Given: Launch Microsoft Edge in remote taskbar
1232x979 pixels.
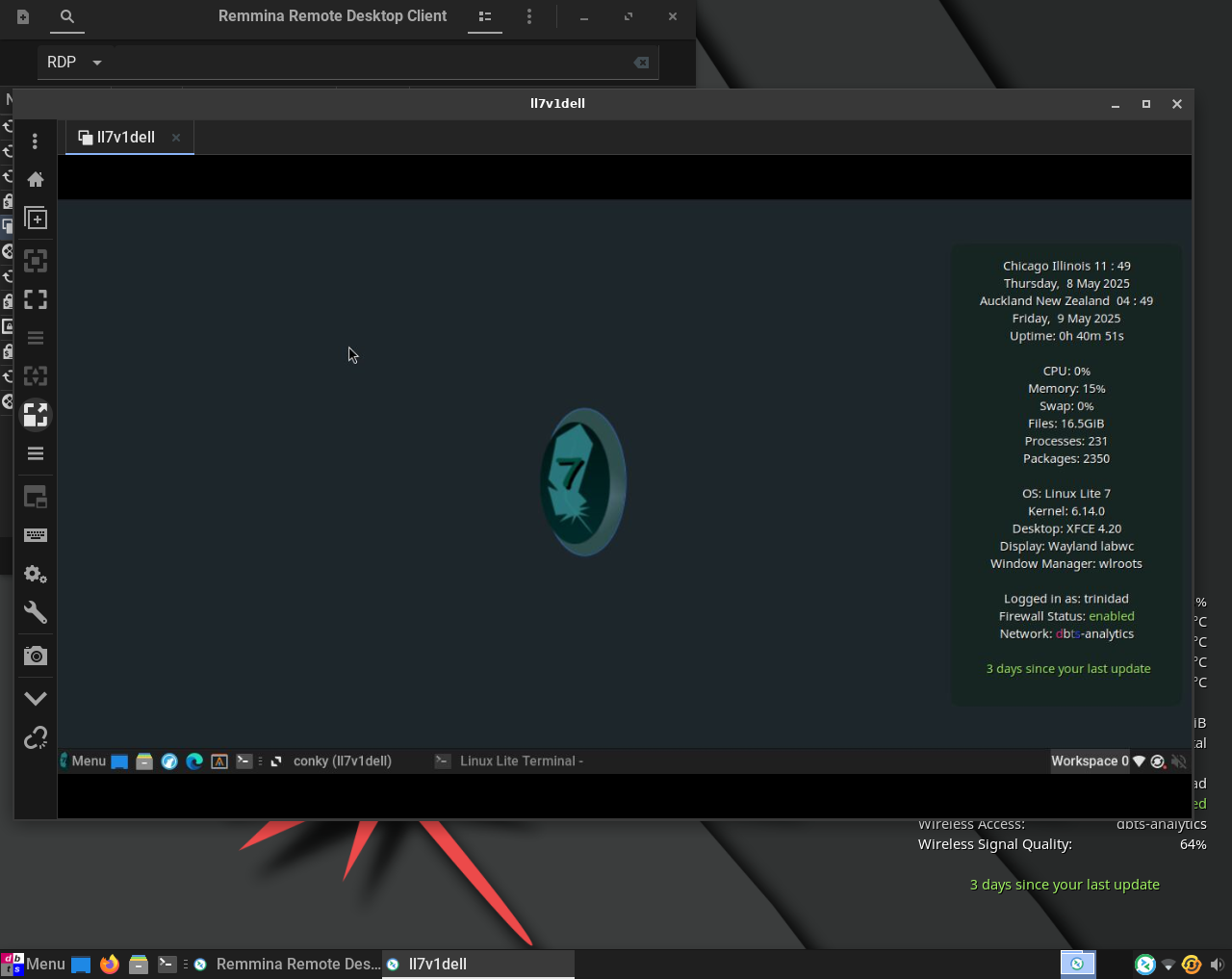Looking at the screenshot, I should pos(194,761).
